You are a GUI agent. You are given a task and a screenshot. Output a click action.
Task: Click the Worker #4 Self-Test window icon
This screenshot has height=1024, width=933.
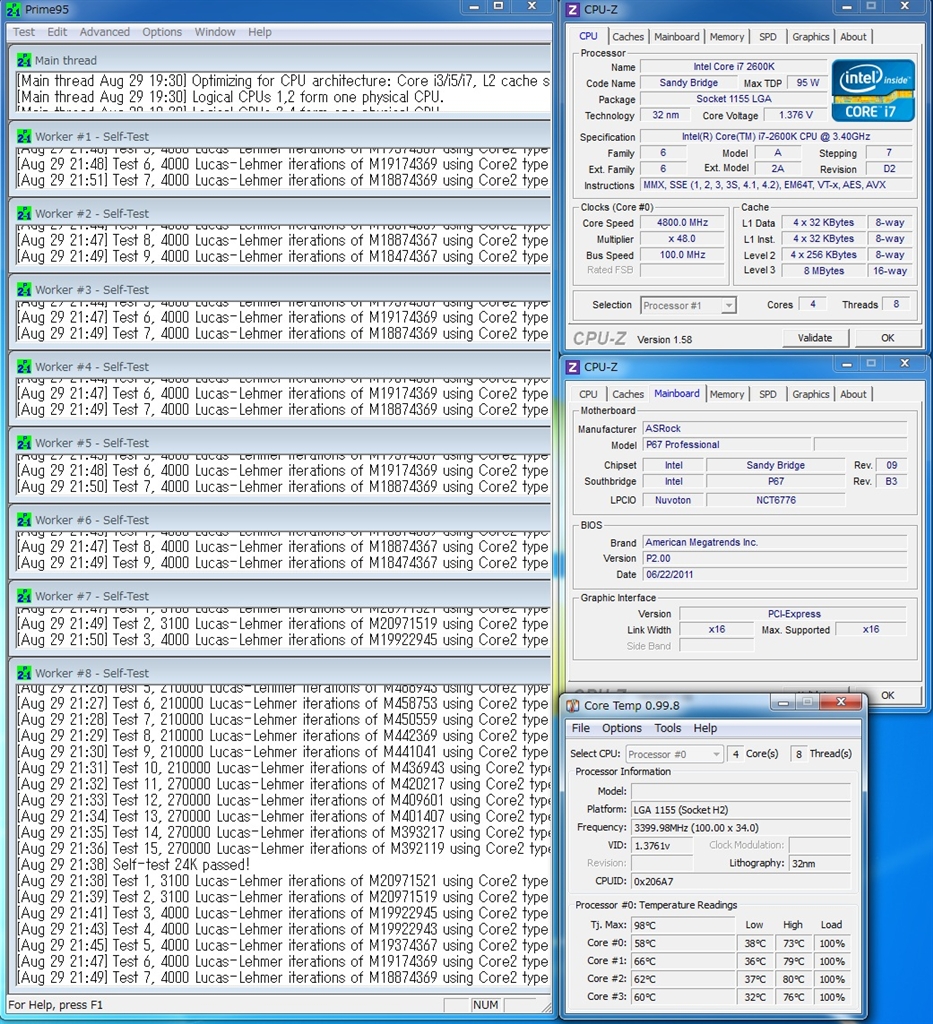pyautogui.click(x=24, y=367)
